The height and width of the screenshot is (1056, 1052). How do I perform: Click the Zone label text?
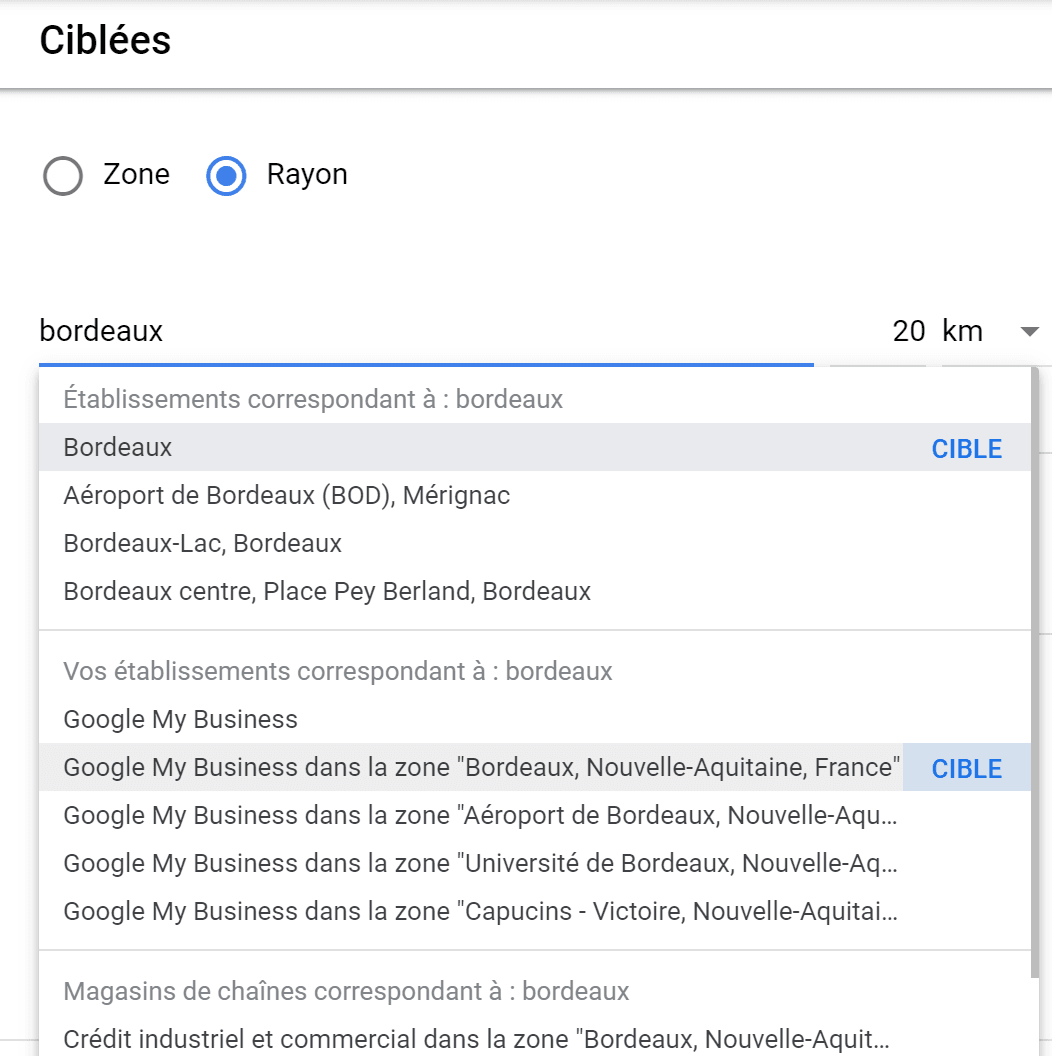[136, 174]
